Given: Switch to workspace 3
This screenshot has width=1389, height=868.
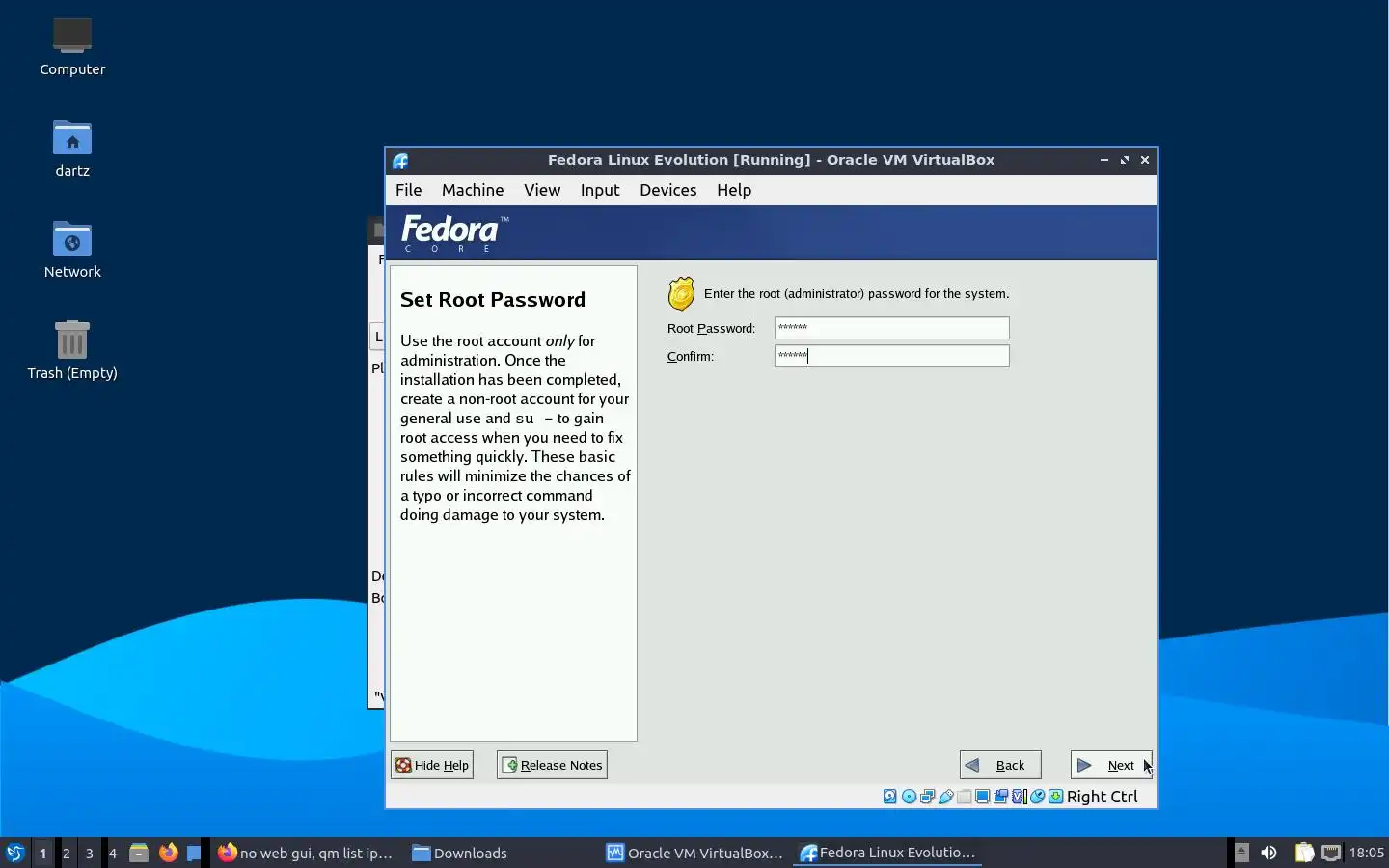Looking at the screenshot, I should [x=90, y=853].
